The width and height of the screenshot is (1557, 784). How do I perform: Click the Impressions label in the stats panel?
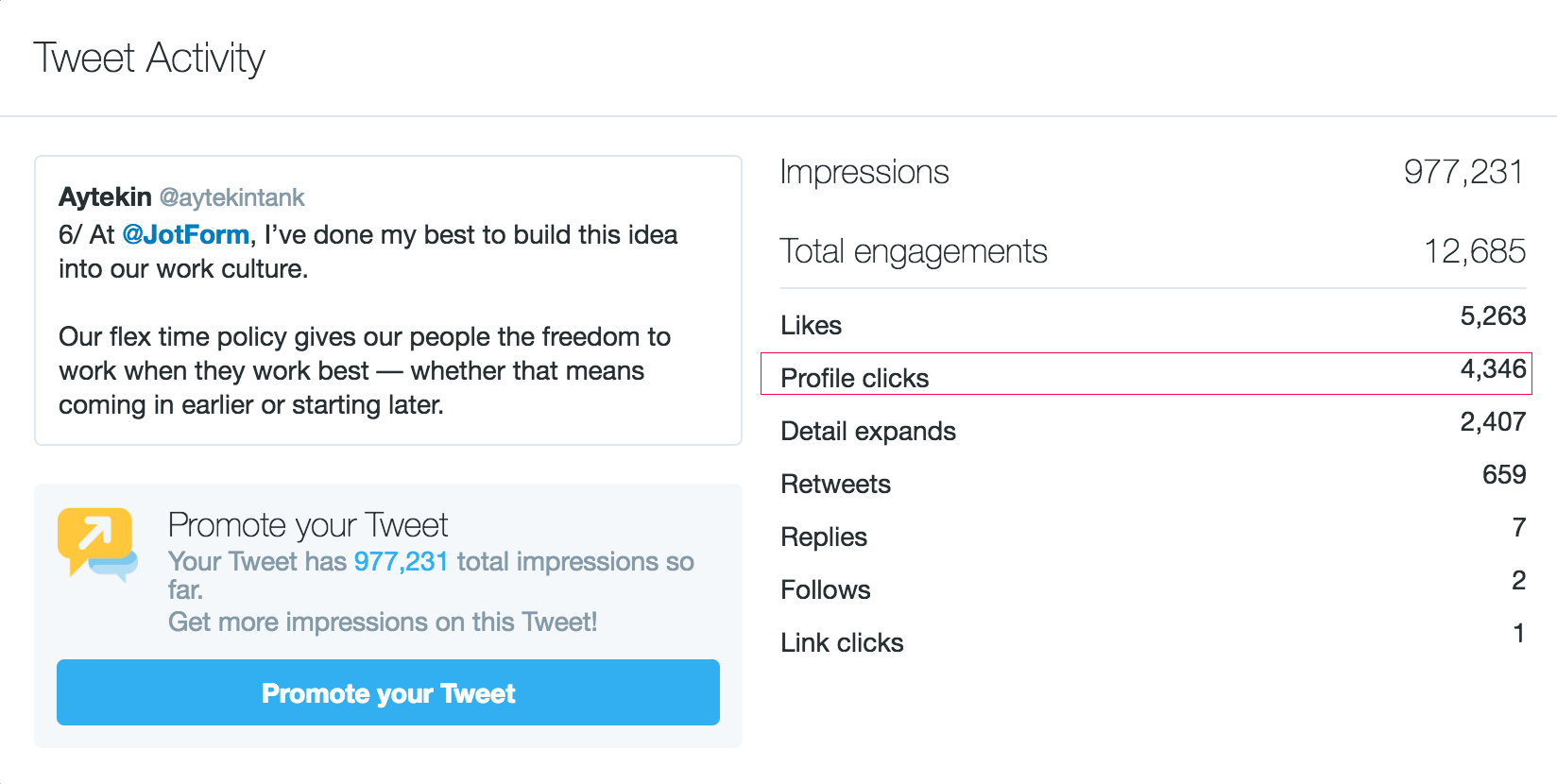(864, 172)
